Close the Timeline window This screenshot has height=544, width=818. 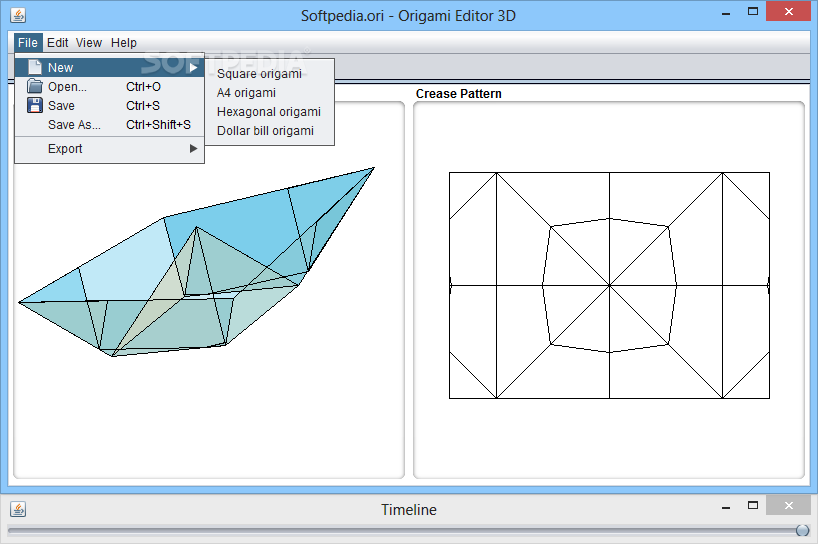[x=789, y=505]
